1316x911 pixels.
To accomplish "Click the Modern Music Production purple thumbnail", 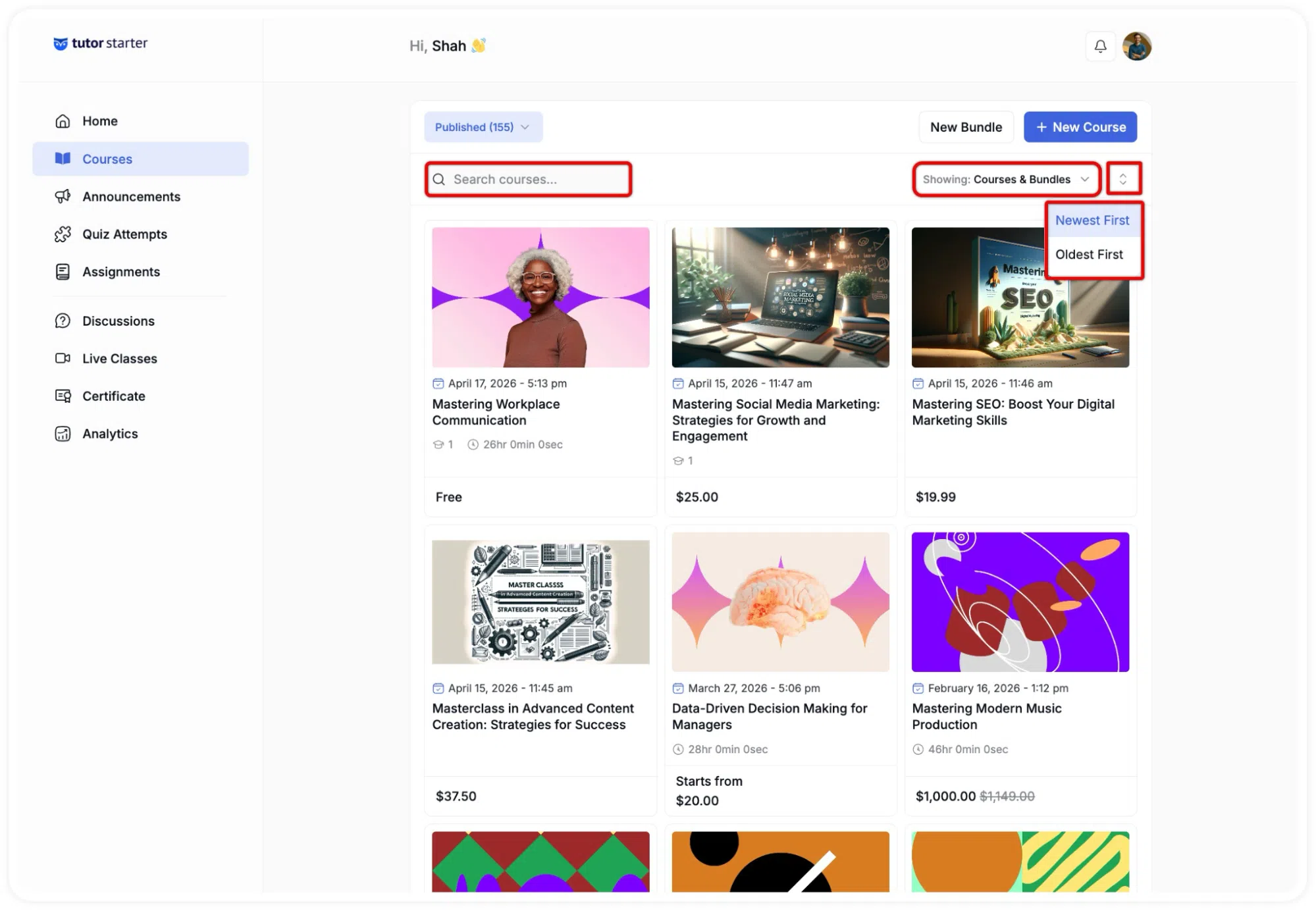I will point(1020,602).
